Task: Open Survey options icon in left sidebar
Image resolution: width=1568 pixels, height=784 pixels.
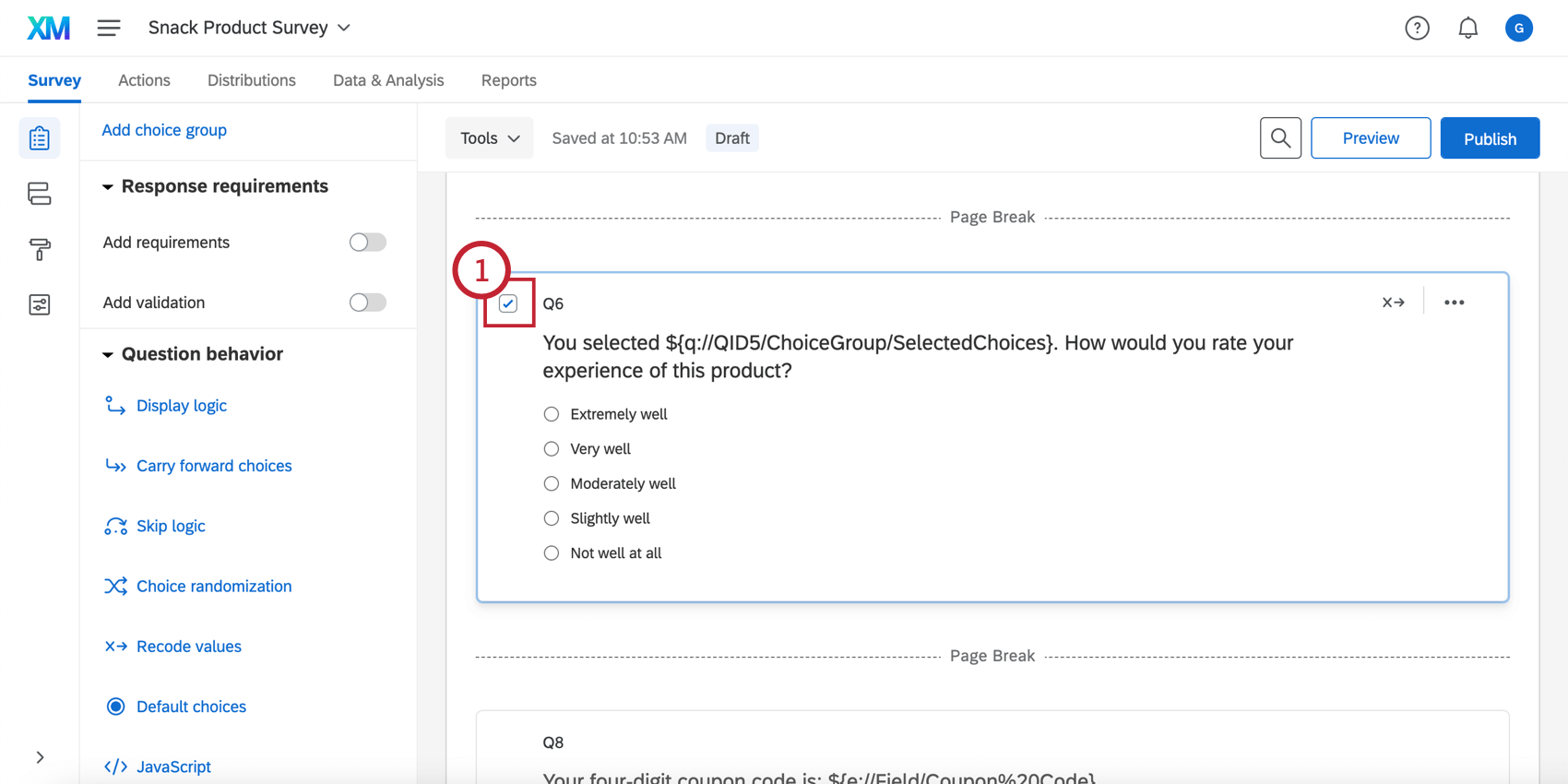Action: tap(39, 304)
